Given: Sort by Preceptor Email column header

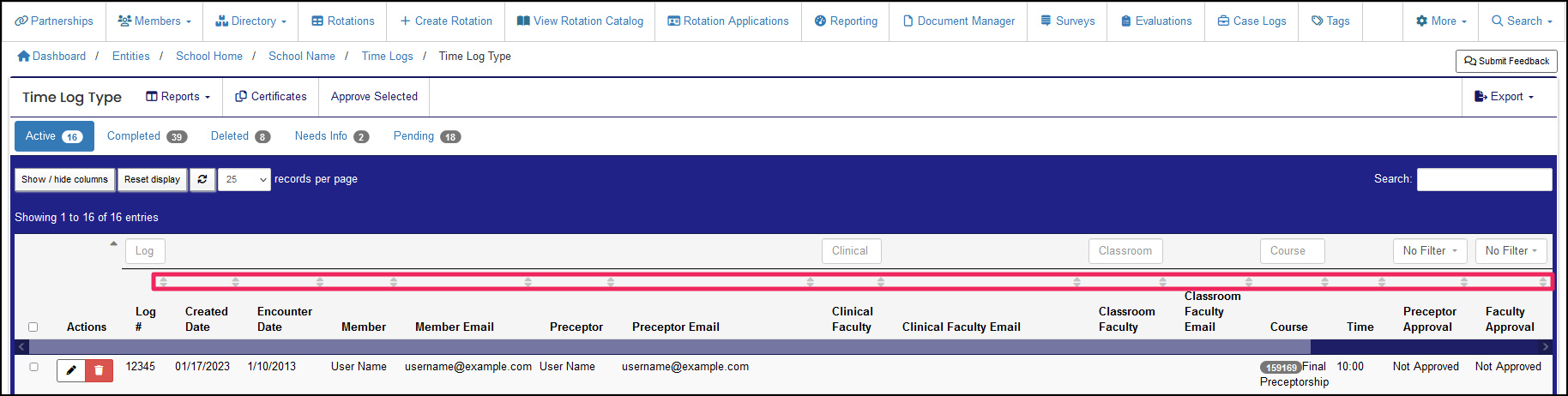Looking at the screenshot, I should 676,327.
